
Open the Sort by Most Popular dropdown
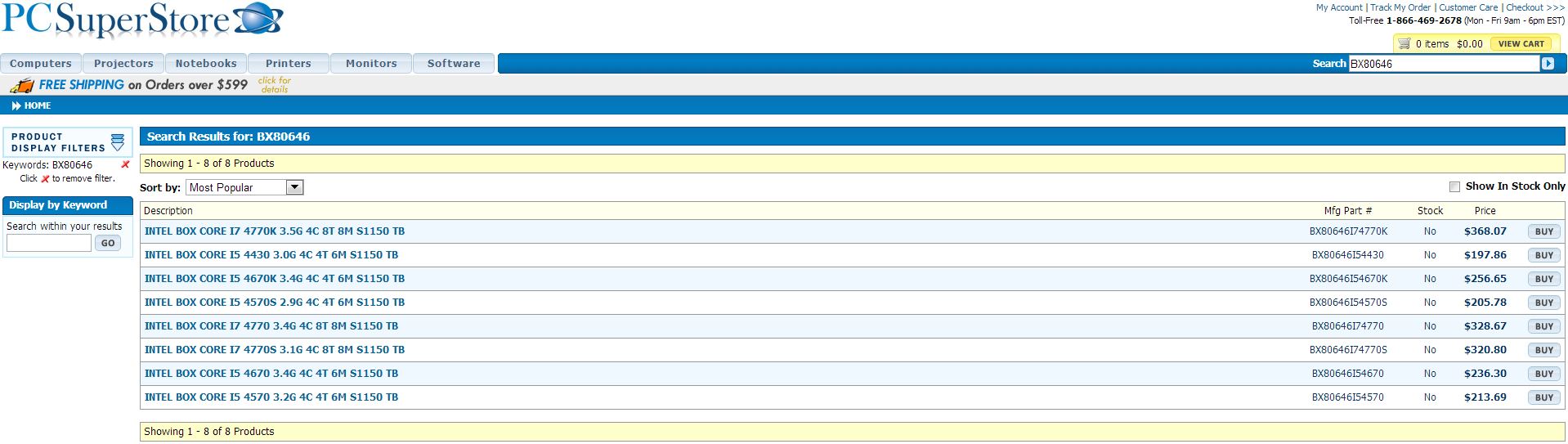pos(244,187)
